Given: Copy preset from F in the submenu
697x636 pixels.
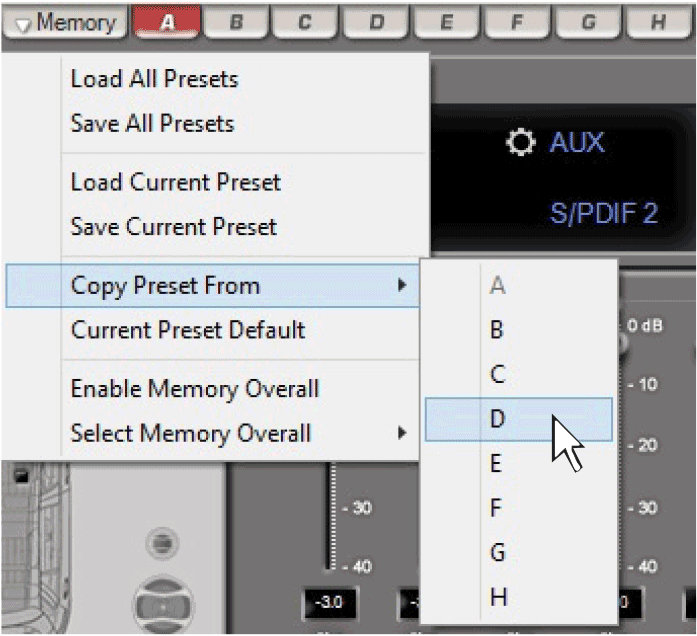Looking at the screenshot, I should 519,508.
